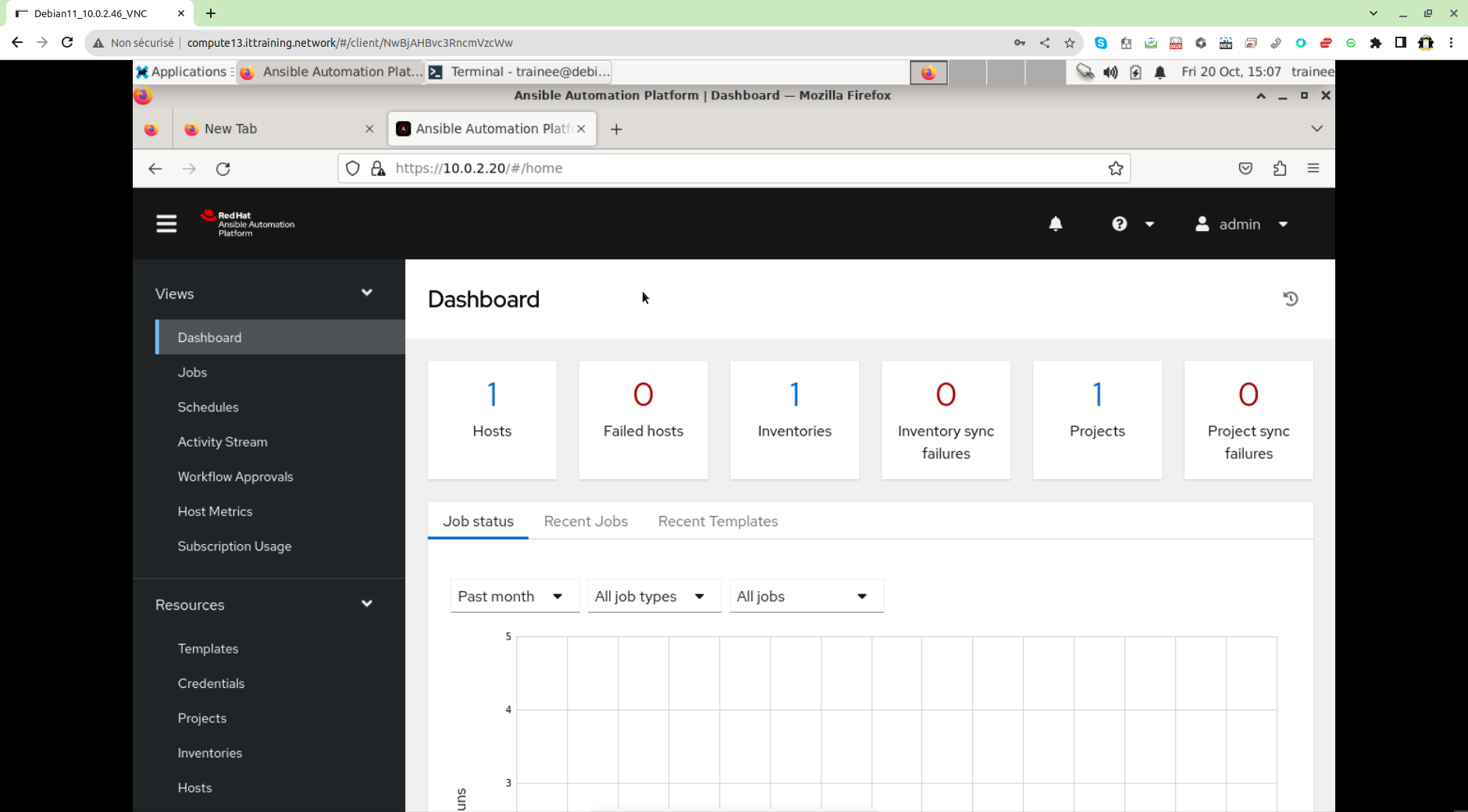Click the Chrome penguin profile avatar

(x=1426, y=43)
